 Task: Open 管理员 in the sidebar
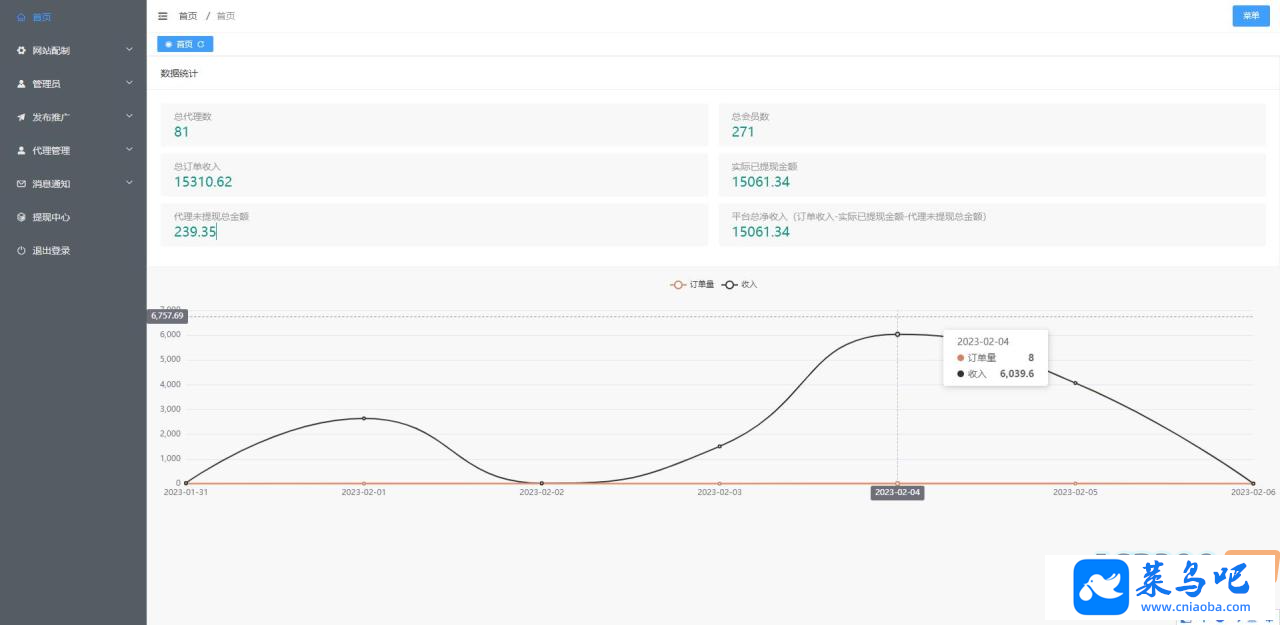[x=73, y=84]
